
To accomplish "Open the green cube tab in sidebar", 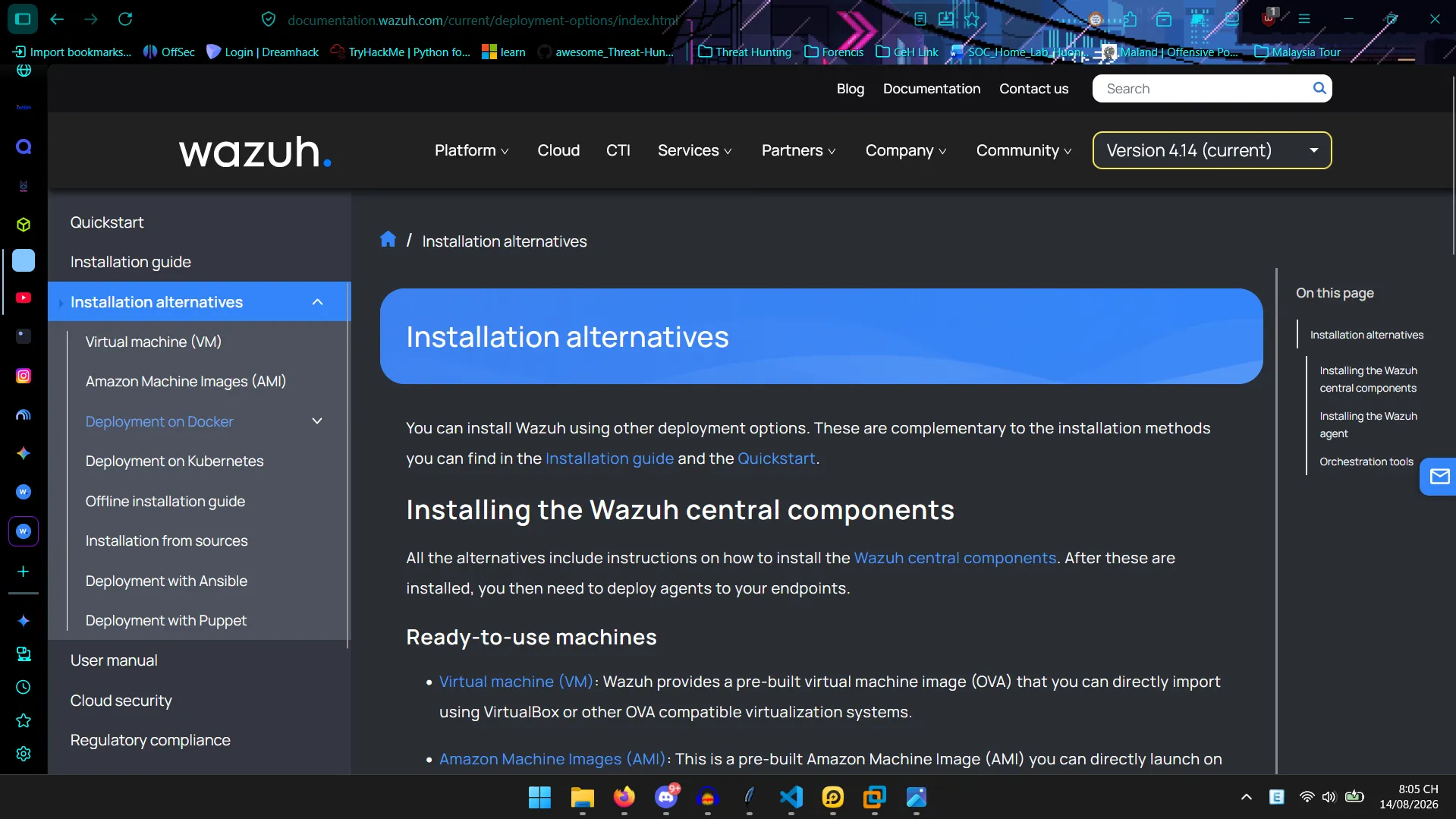I will [x=24, y=225].
